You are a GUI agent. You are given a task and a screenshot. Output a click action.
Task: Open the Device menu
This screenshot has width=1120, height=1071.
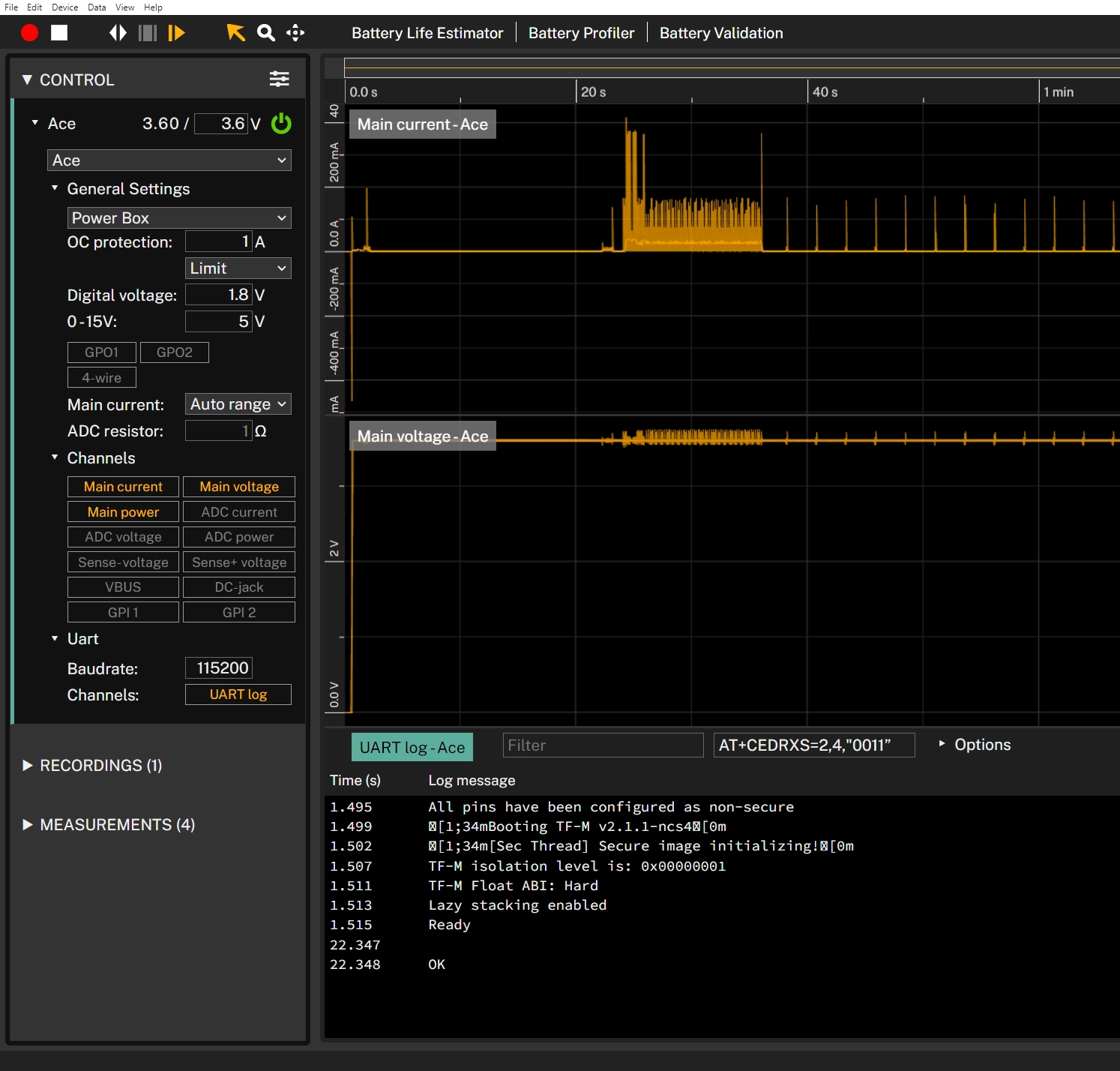point(64,7)
